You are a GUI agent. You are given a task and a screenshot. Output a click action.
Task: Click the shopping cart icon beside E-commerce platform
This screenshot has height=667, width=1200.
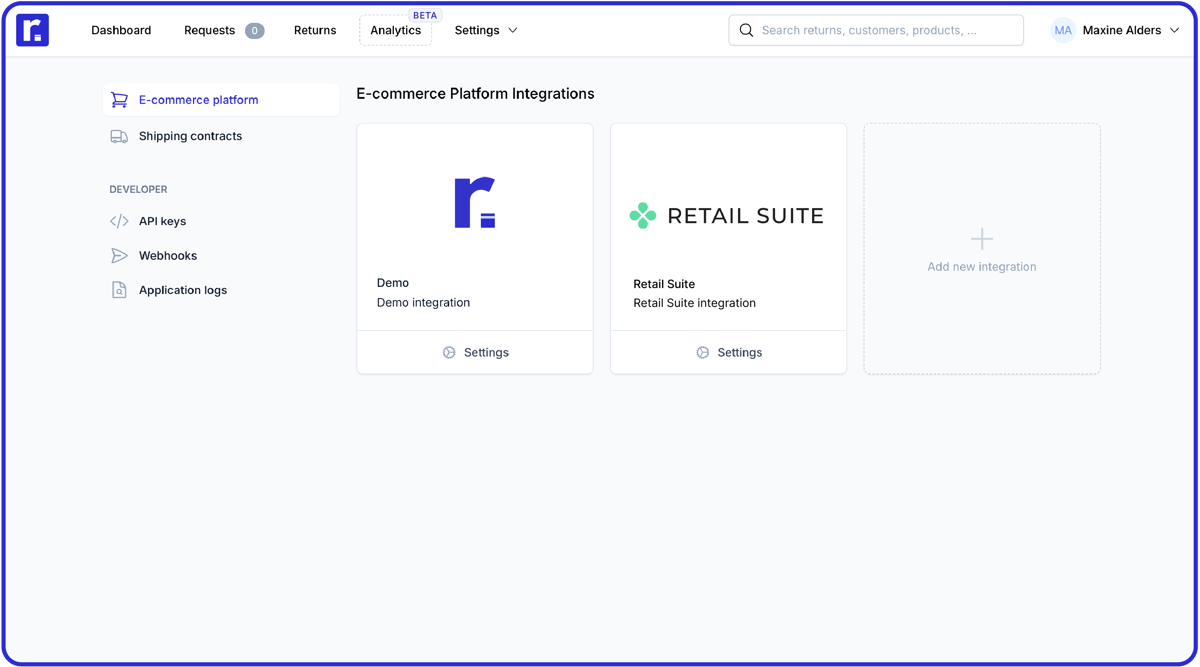(119, 100)
